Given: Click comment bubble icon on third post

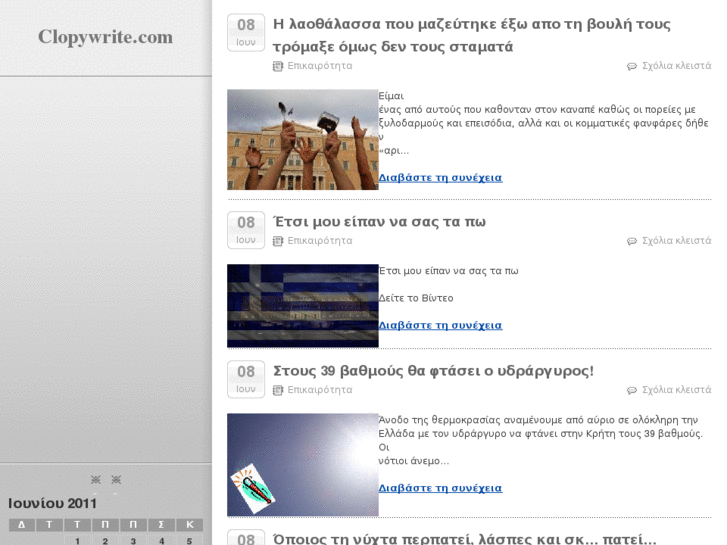Looking at the screenshot, I should [x=631, y=391].
